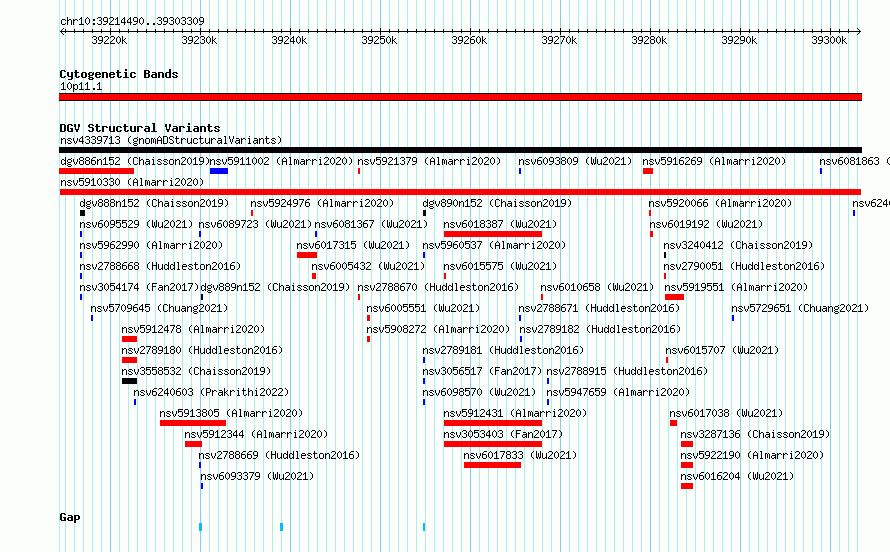Viewport: 890px width, 552px height.
Task: Click the red bar under nsv5912431
Action: pyautogui.click(x=493, y=423)
